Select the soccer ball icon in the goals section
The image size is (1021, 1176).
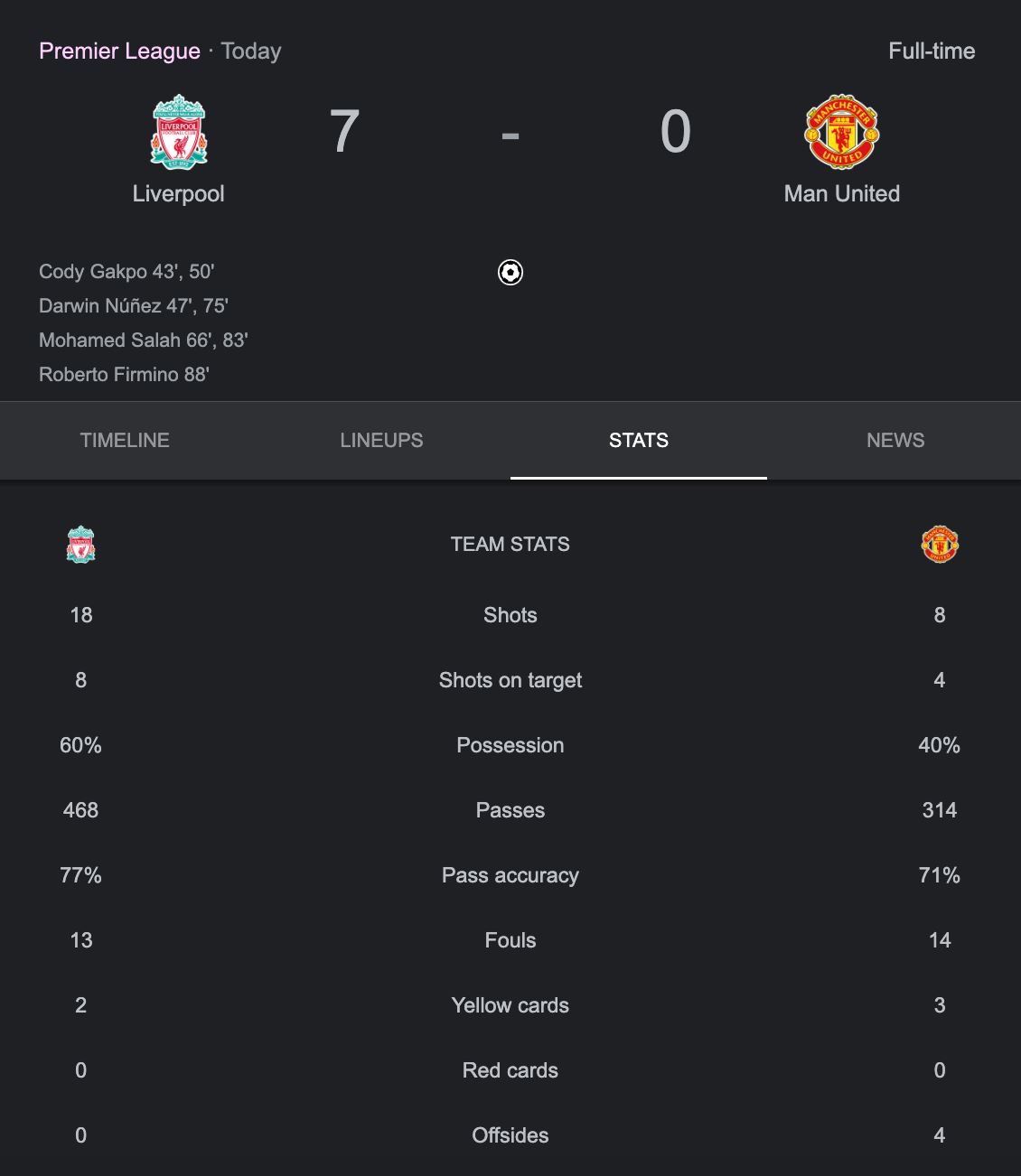[x=510, y=273]
